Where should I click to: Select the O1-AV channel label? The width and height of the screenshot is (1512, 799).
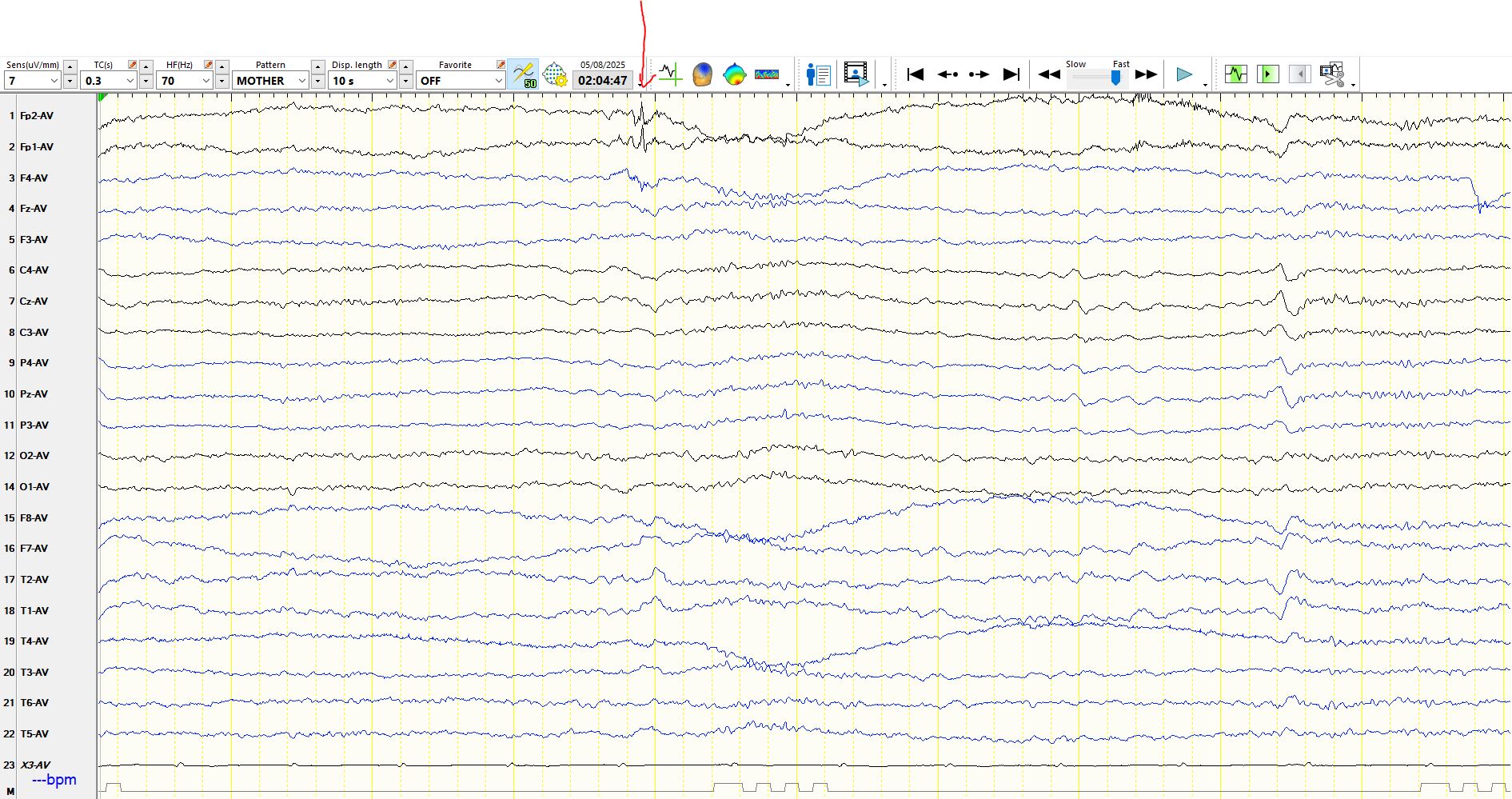tap(34, 487)
